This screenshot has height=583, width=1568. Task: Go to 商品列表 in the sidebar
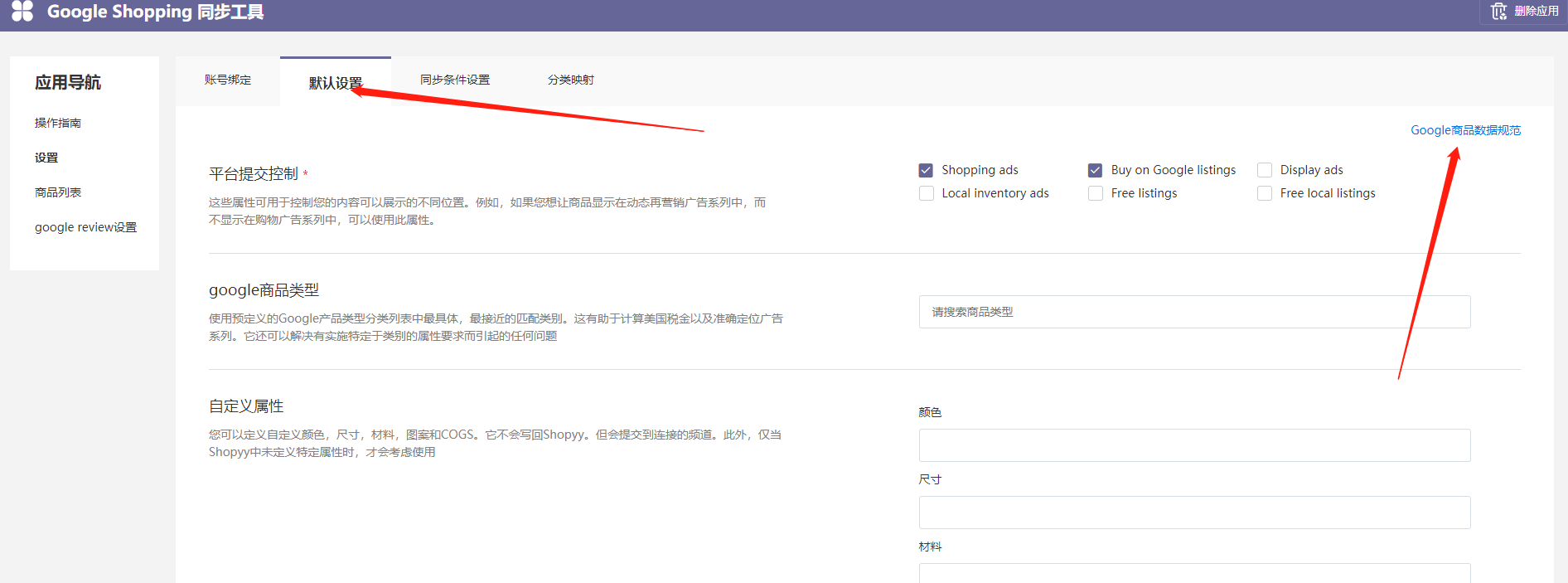click(58, 192)
